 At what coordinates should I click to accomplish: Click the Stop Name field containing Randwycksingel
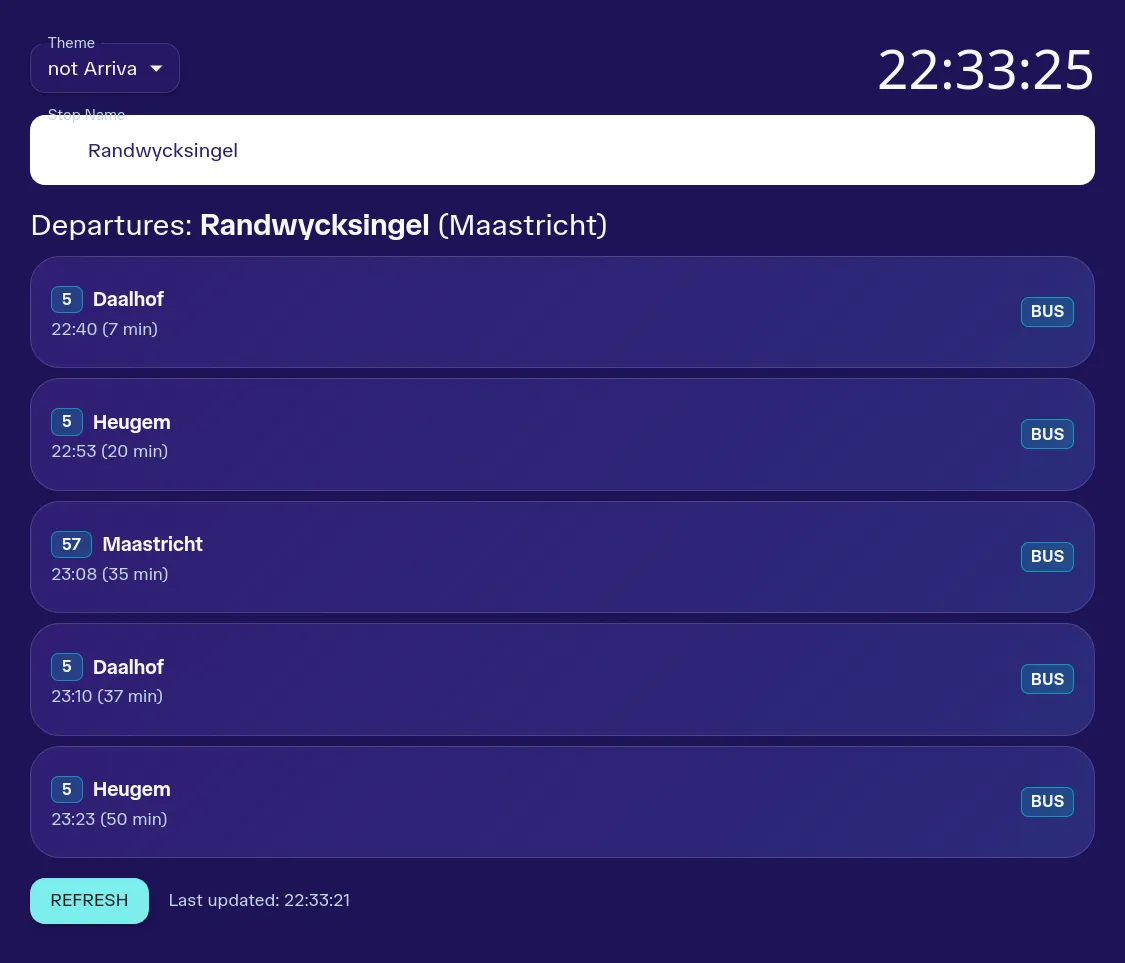562,150
